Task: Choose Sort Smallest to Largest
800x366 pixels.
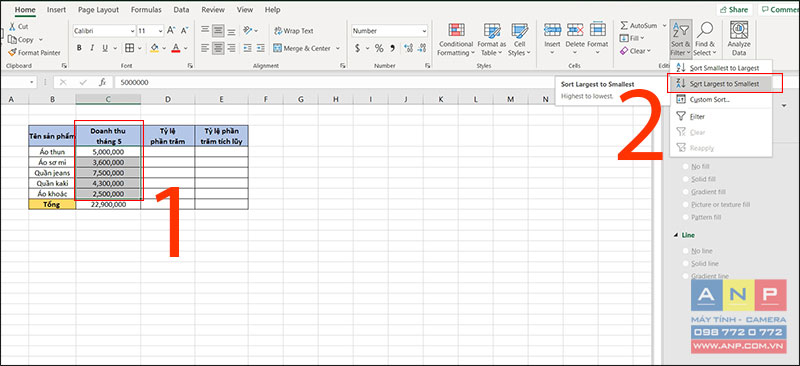Action: [721, 68]
